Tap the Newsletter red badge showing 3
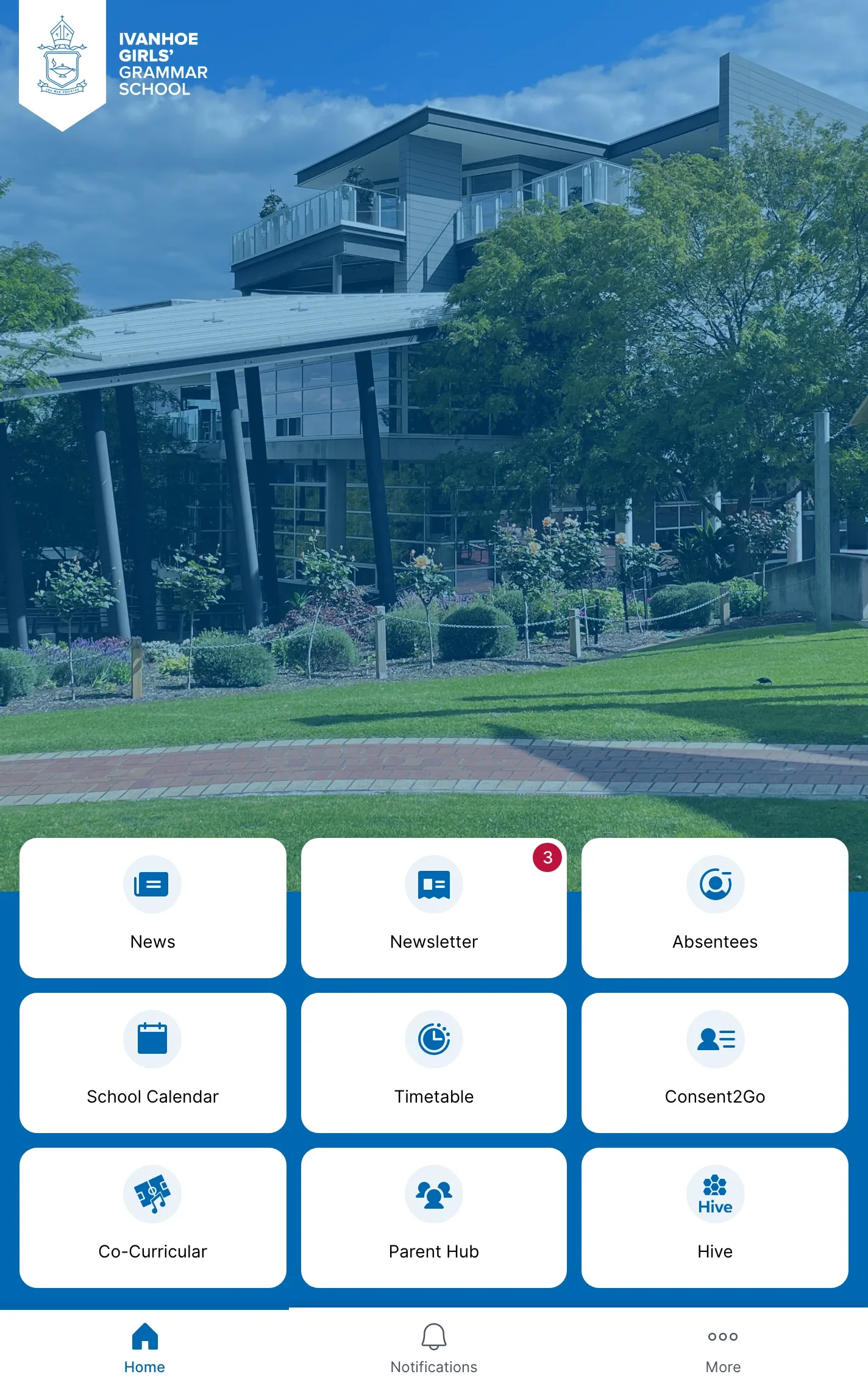The height and width of the screenshot is (1388, 868). click(547, 857)
